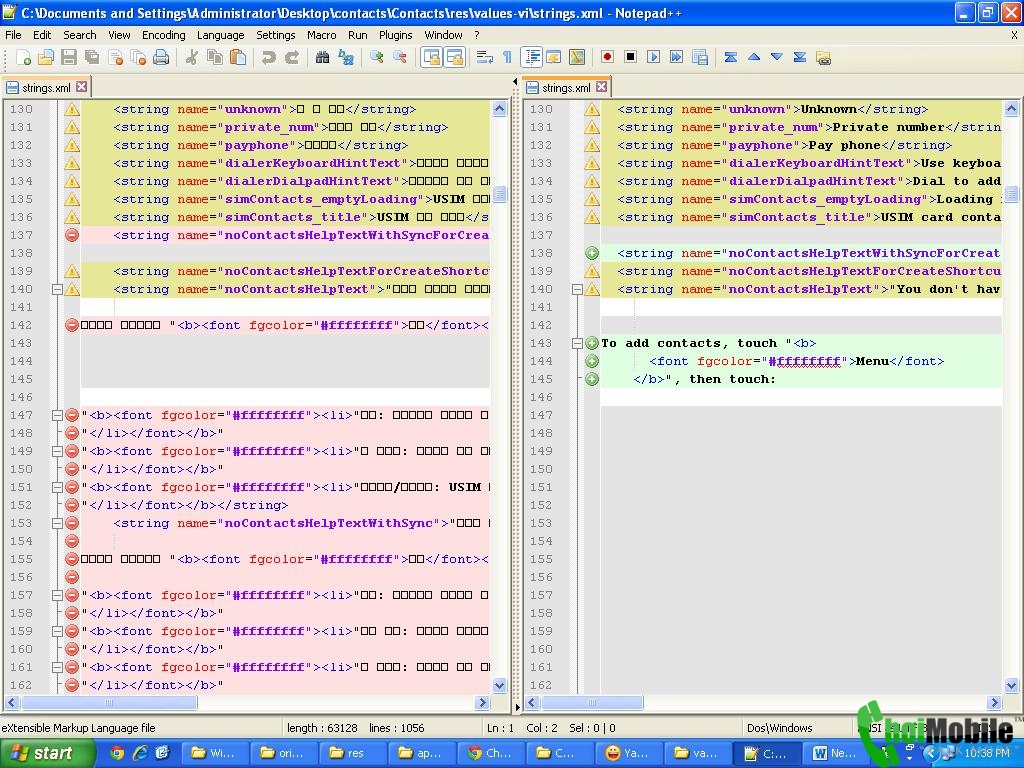The image size is (1024, 768).
Task: Open the File menu
Action: coord(13,35)
